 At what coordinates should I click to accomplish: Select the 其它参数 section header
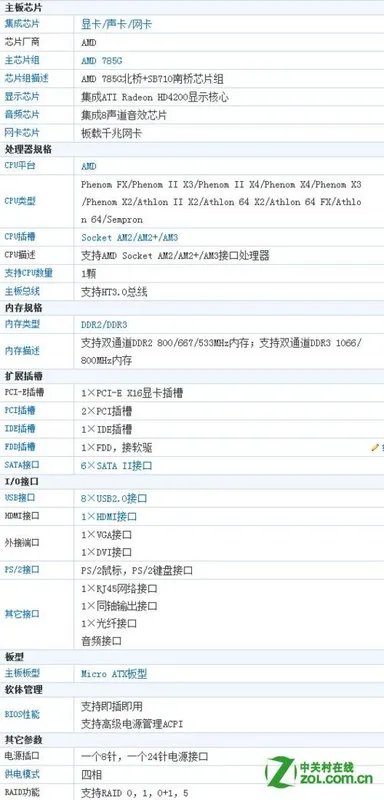23,740
